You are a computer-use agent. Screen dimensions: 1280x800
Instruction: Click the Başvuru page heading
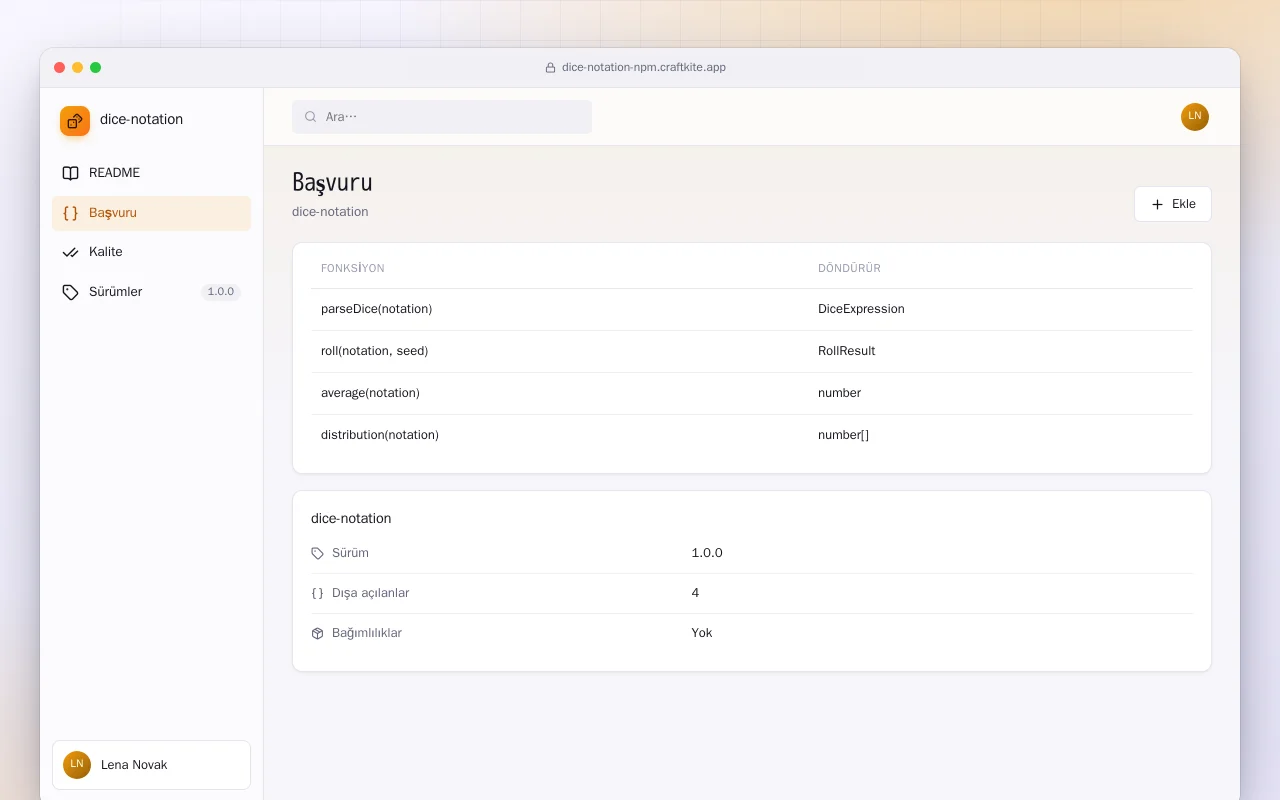(x=332, y=182)
